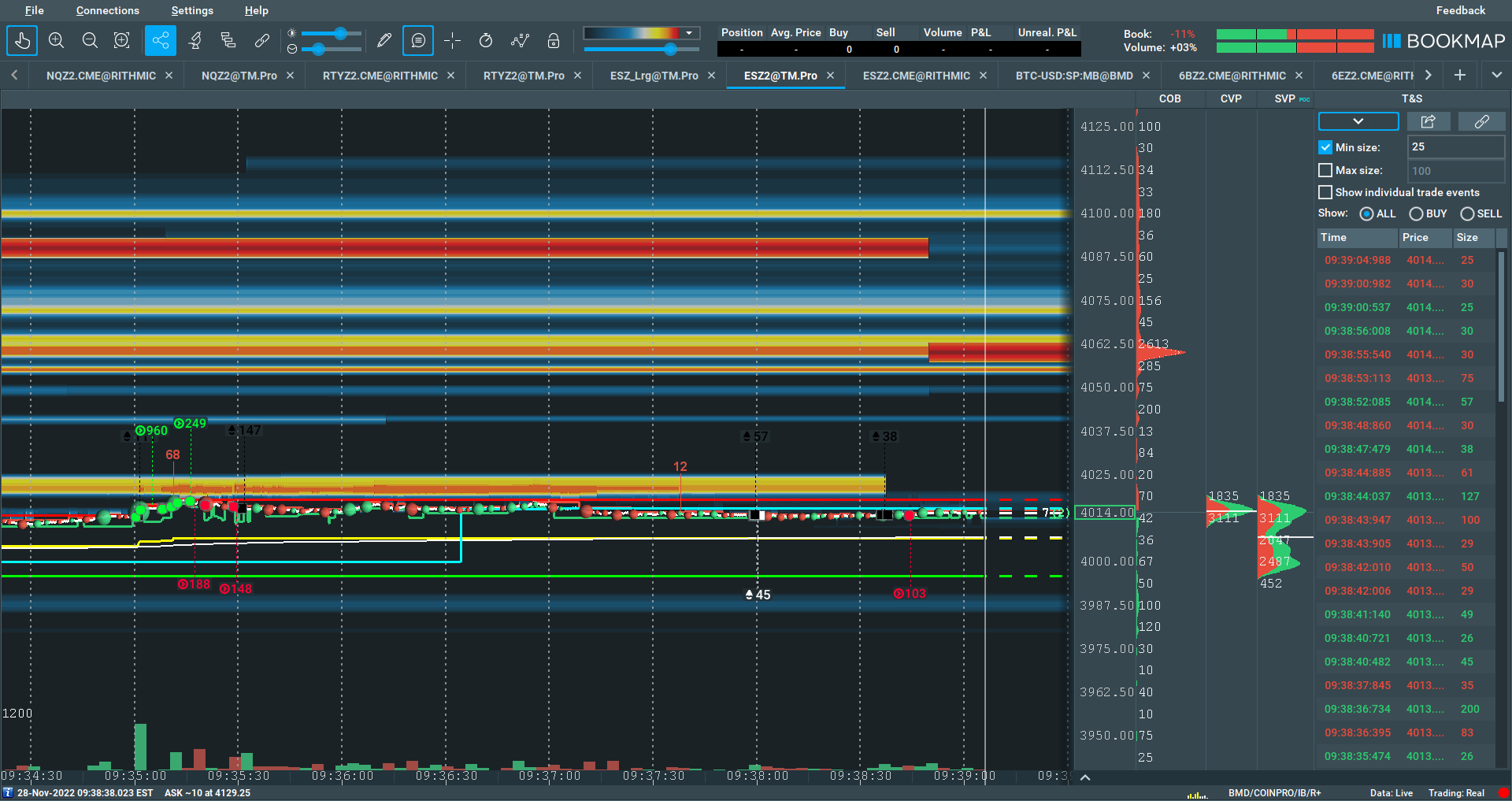
Task: Close the ESZ2@TM.Pro tab
Action: click(830, 76)
